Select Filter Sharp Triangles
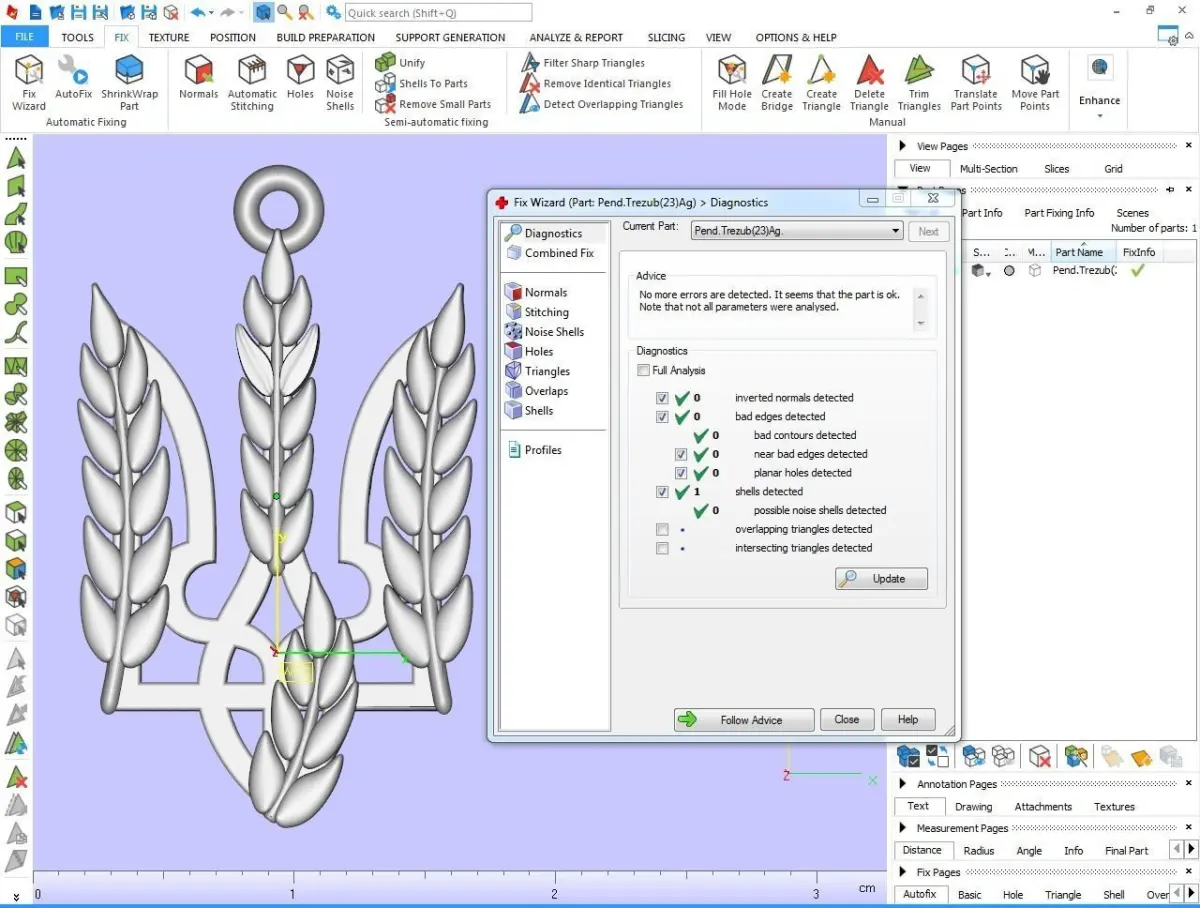Image resolution: width=1200 pixels, height=908 pixels. [x=583, y=63]
